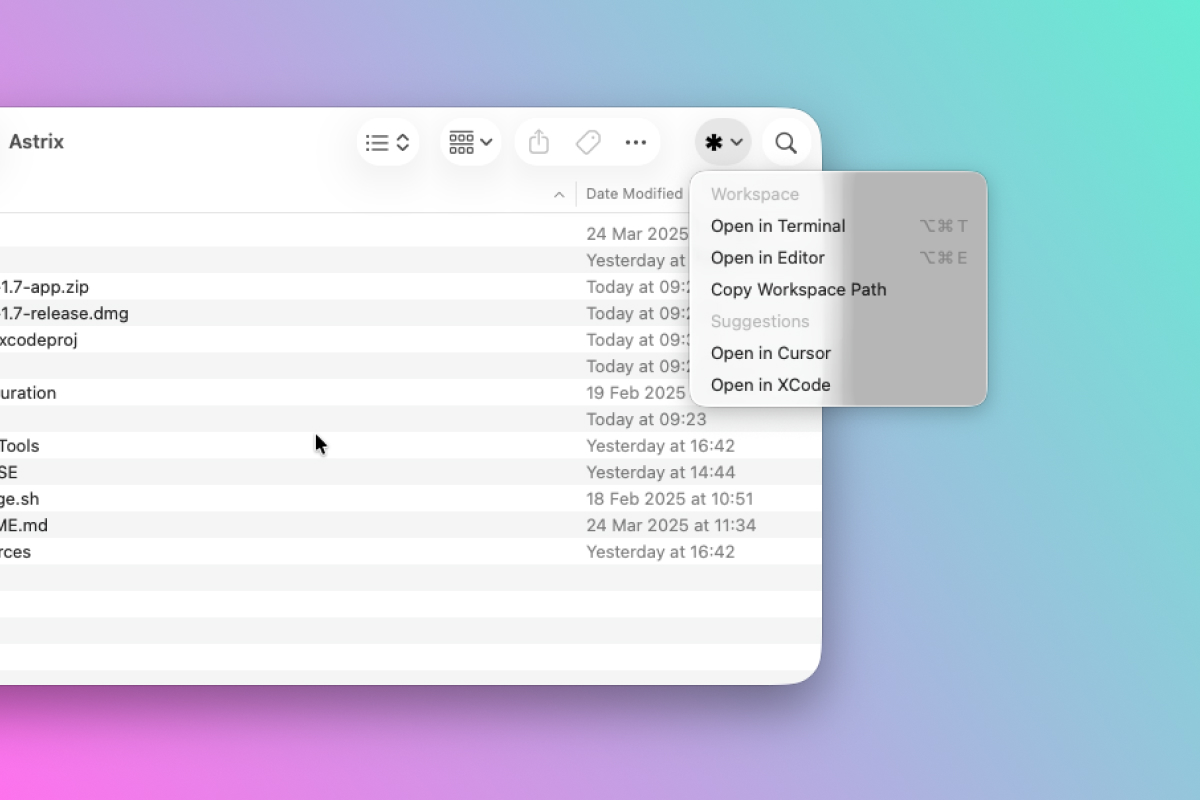This screenshot has height=800, width=1200.
Task: Choose Copy Workspace Path
Action: tap(798, 290)
